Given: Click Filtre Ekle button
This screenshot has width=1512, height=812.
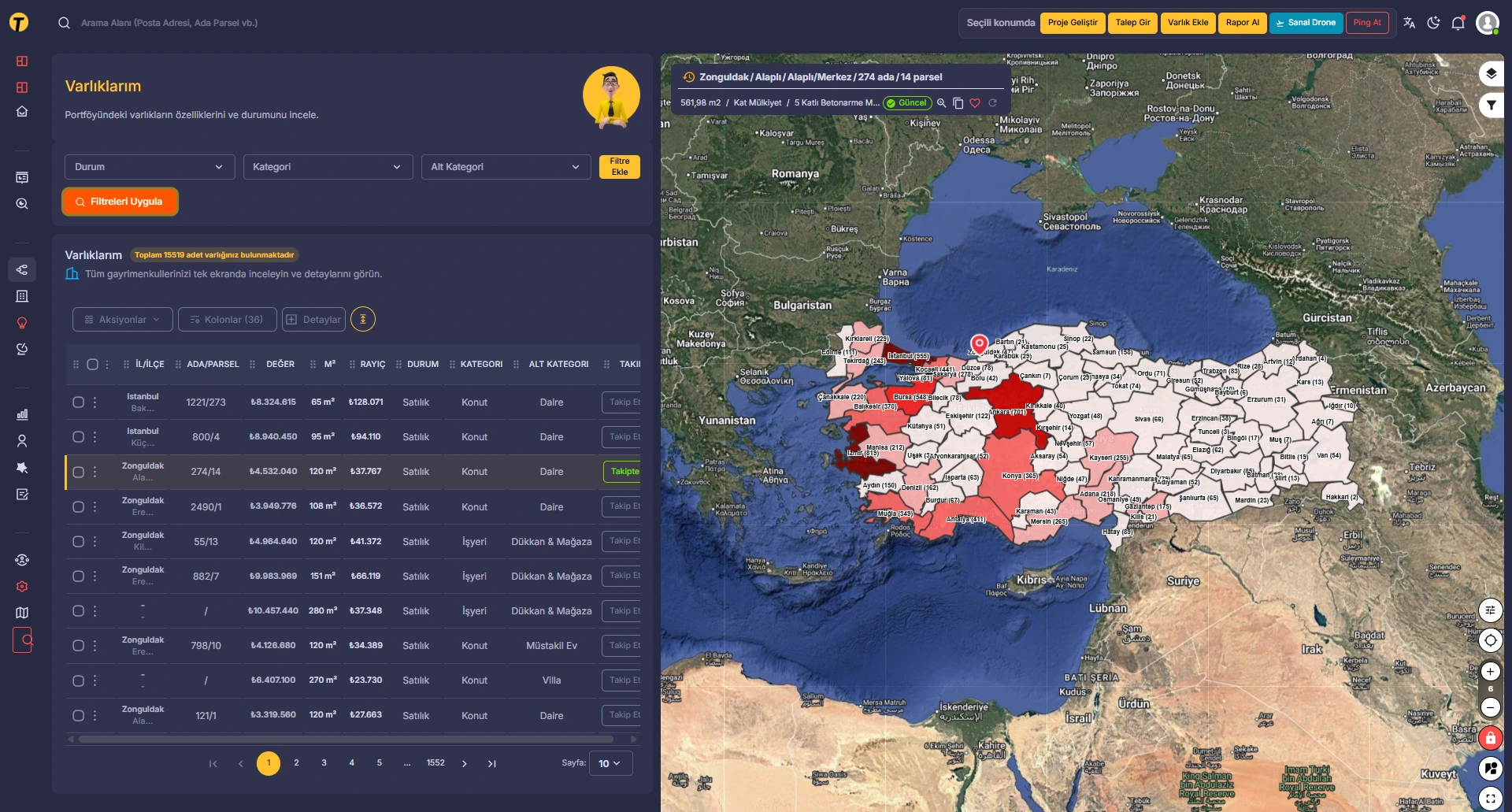Looking at the screenshot, I should pos(620,167).
